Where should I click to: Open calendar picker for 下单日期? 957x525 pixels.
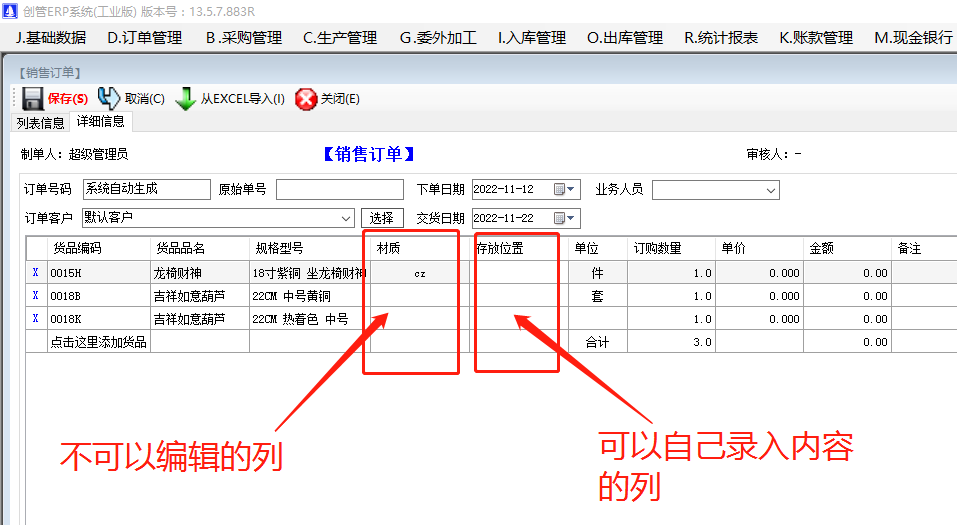coord(565,189)
